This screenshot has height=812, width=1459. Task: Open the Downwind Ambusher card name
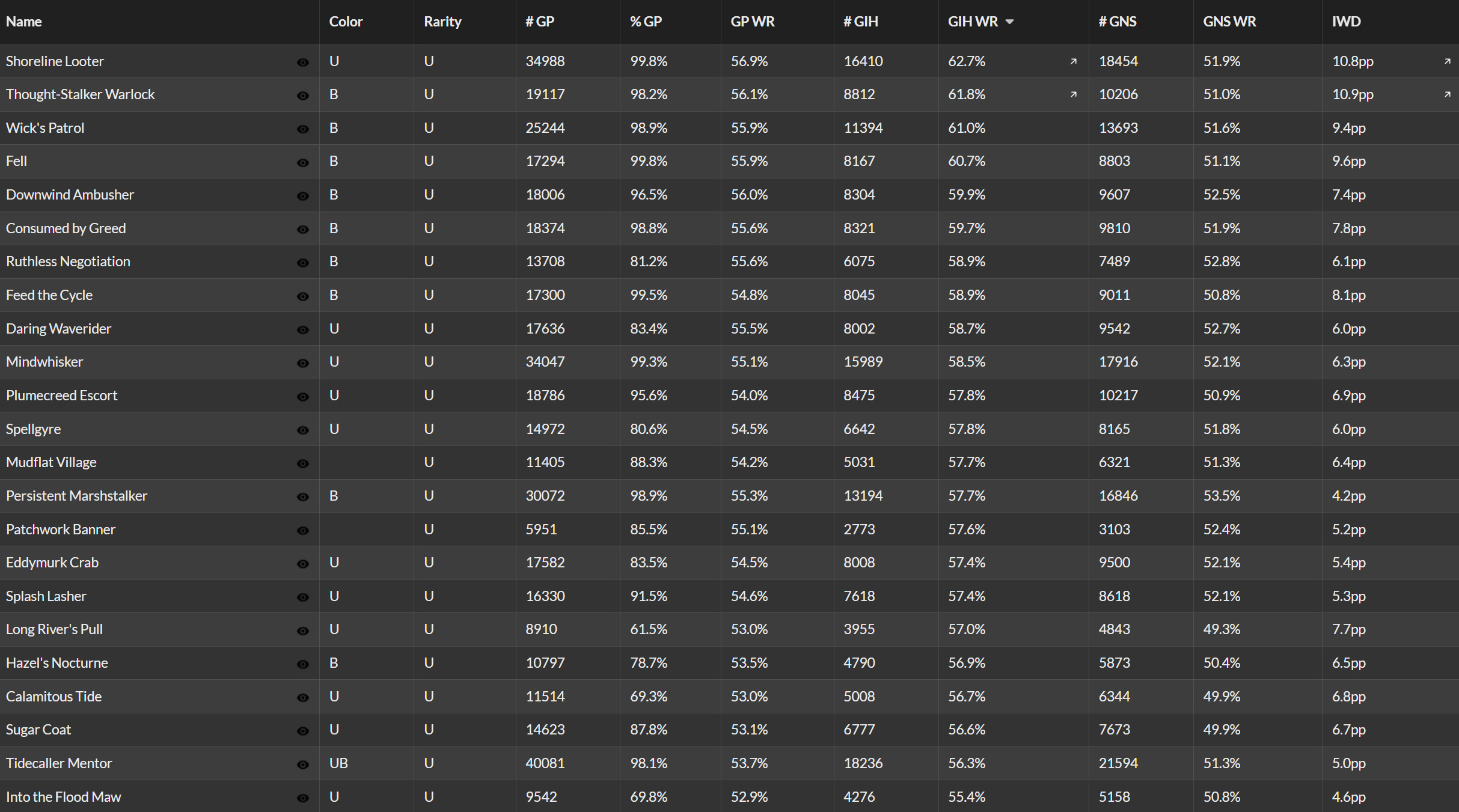point(70,195)
